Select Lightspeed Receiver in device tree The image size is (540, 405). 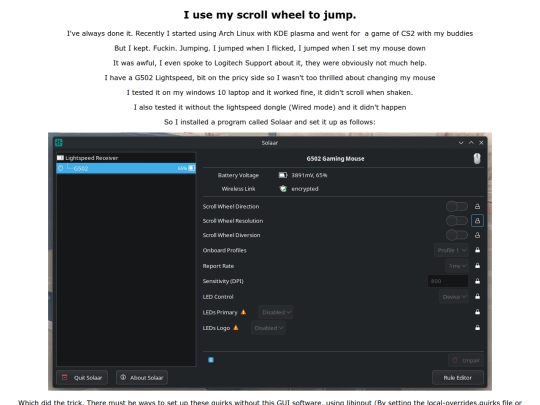[126, 158]
